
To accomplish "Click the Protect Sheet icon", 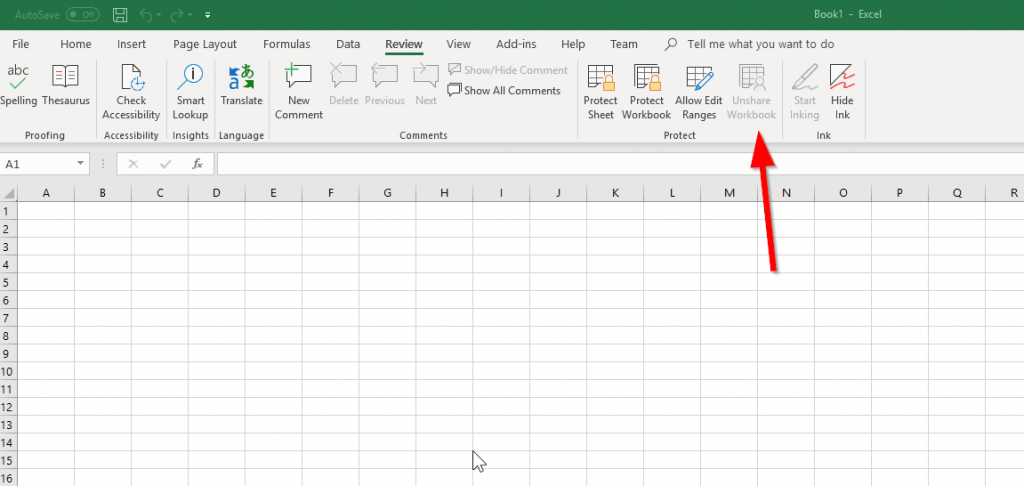I will [x=600, y=91].
